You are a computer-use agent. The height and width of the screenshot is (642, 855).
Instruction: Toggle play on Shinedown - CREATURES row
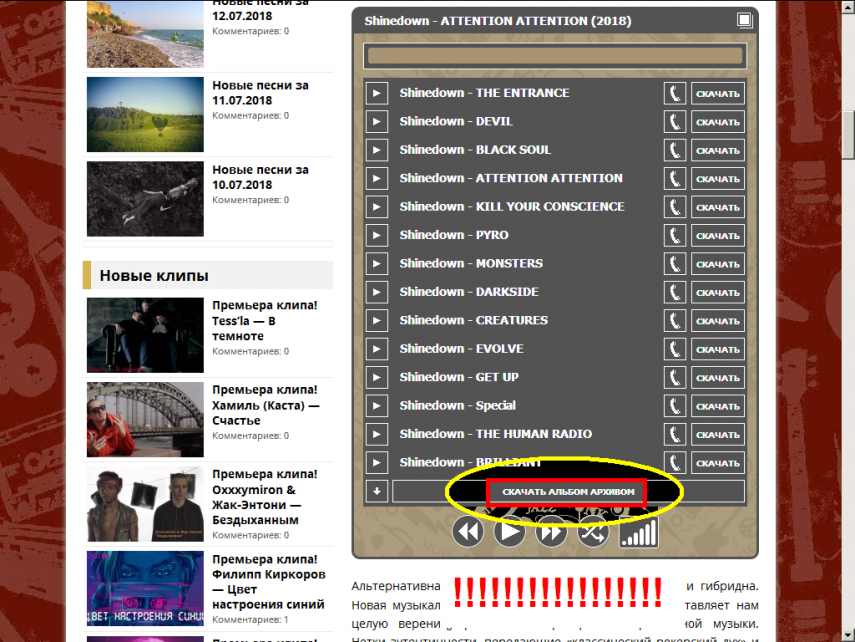point(376,320)
